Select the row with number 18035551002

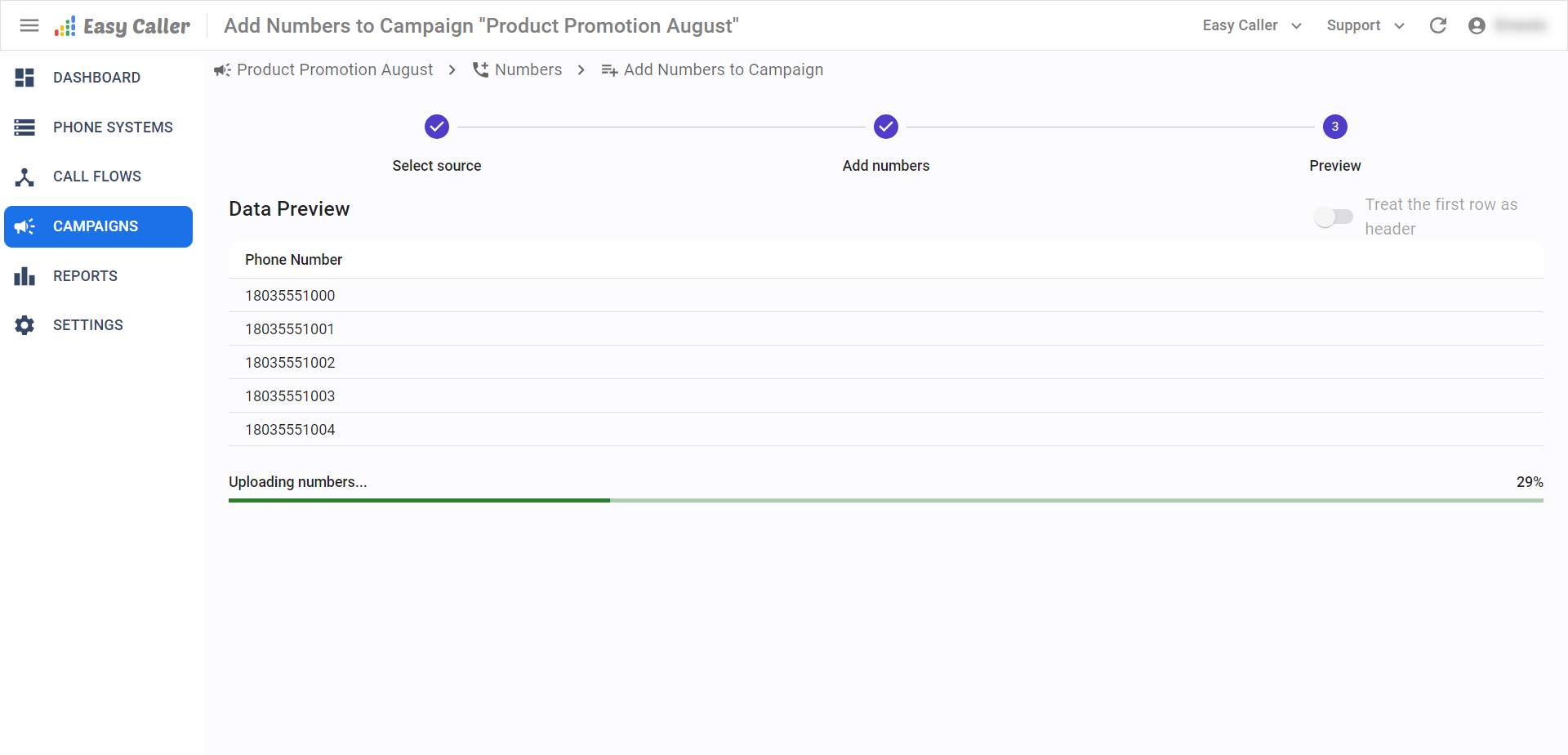pyautogui.click(x=886, y=362)
